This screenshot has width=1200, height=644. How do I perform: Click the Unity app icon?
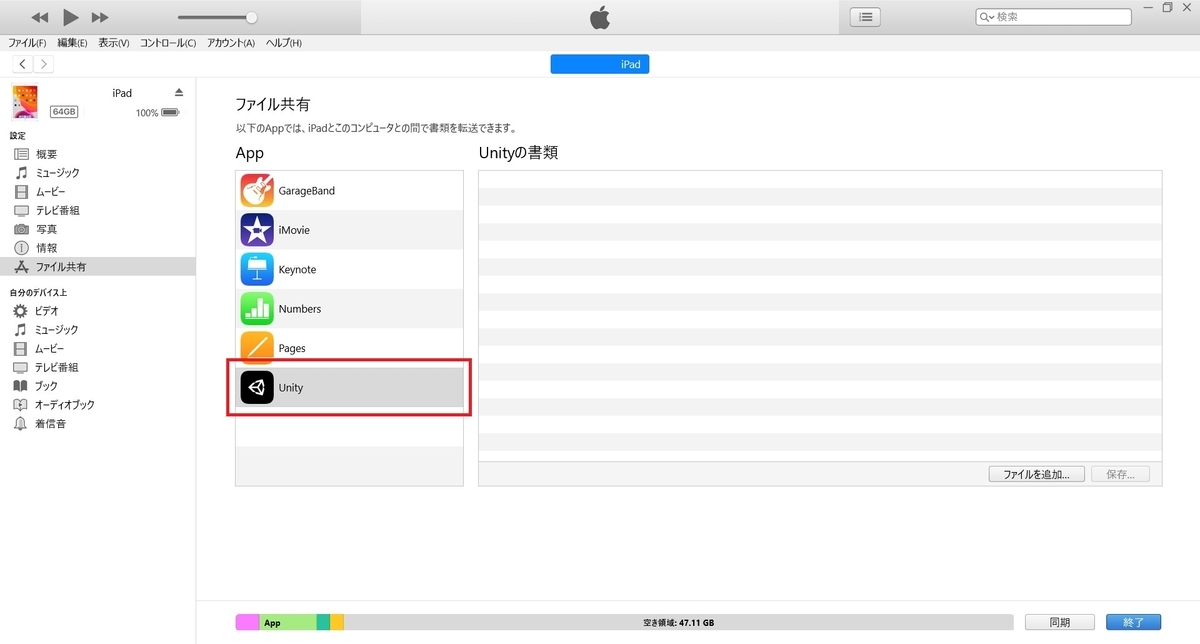[257, 388]
